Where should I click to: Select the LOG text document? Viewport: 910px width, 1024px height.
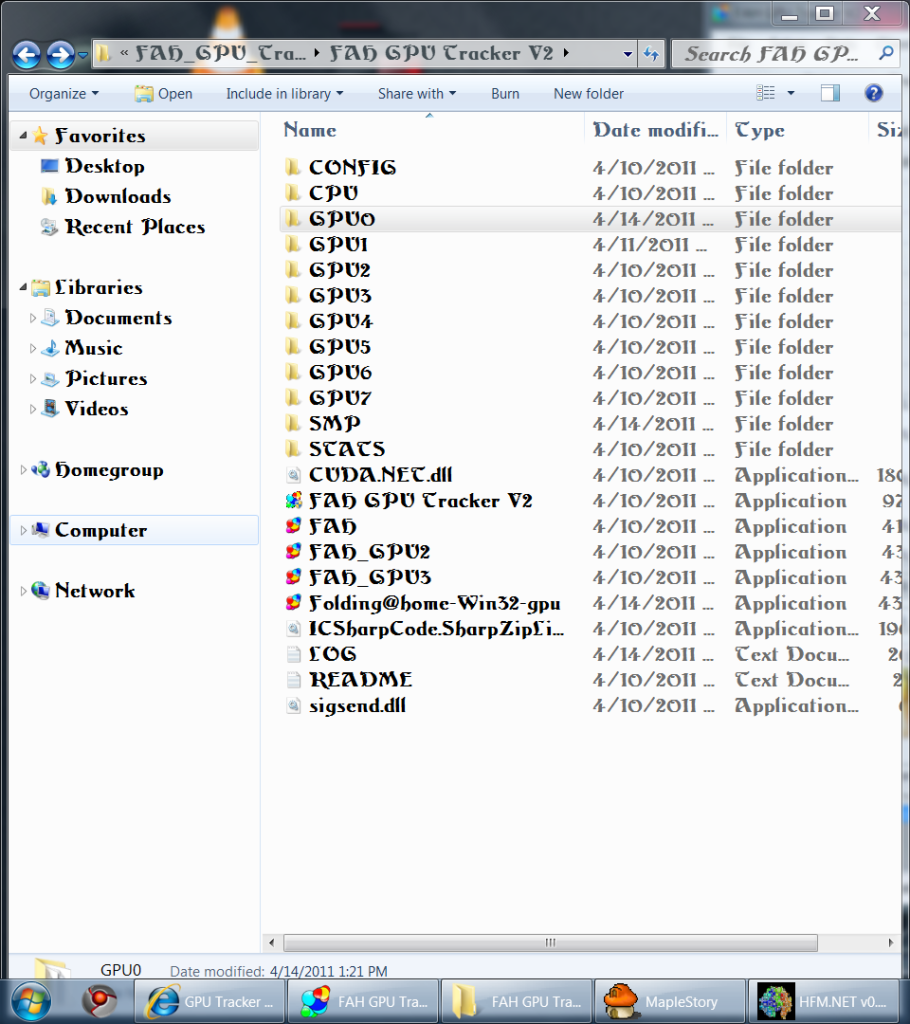[x=333, y=654]
